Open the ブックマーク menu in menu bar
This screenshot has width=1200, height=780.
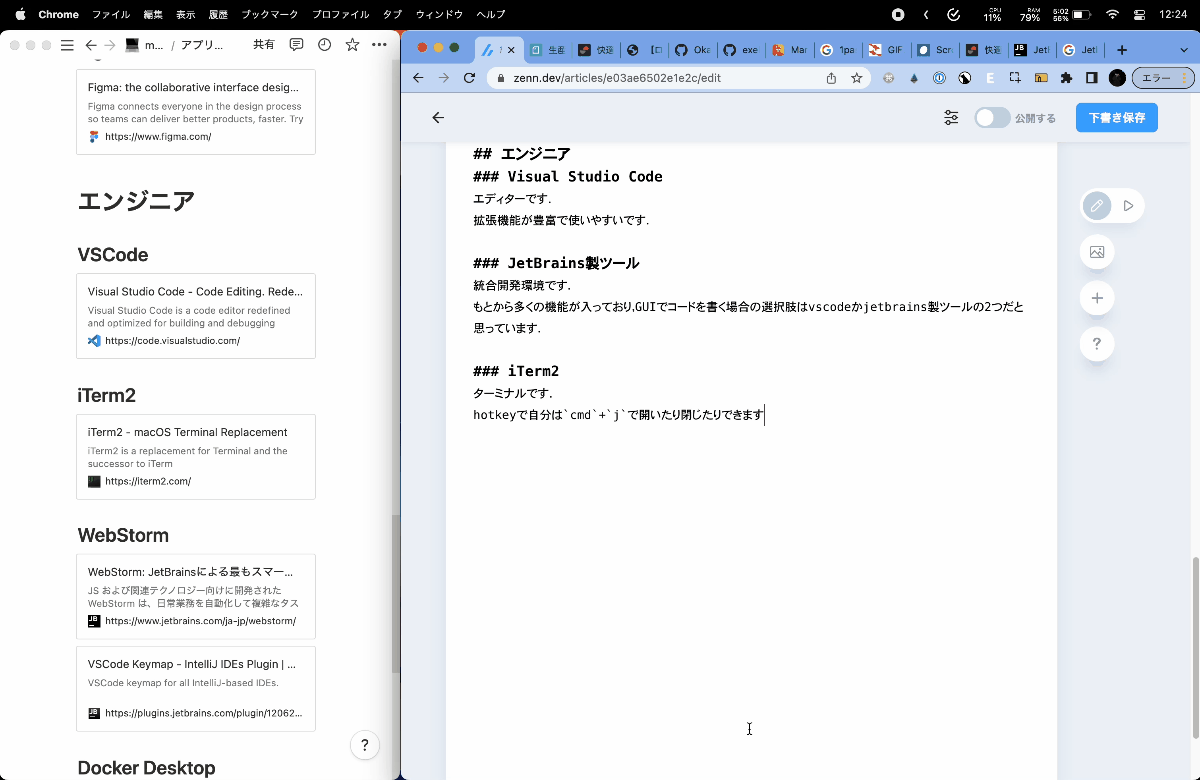point(270,15)
